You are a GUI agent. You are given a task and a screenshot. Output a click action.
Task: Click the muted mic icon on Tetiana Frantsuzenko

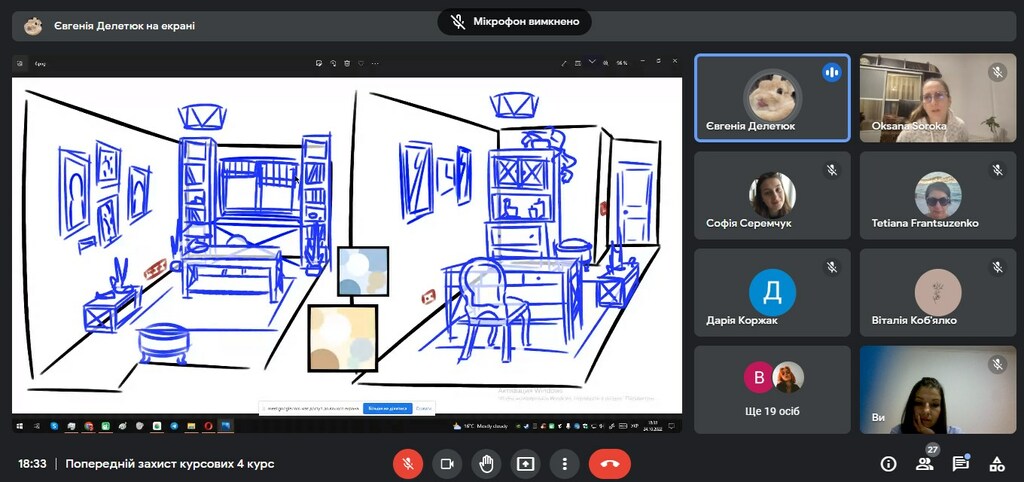(997, 170)
